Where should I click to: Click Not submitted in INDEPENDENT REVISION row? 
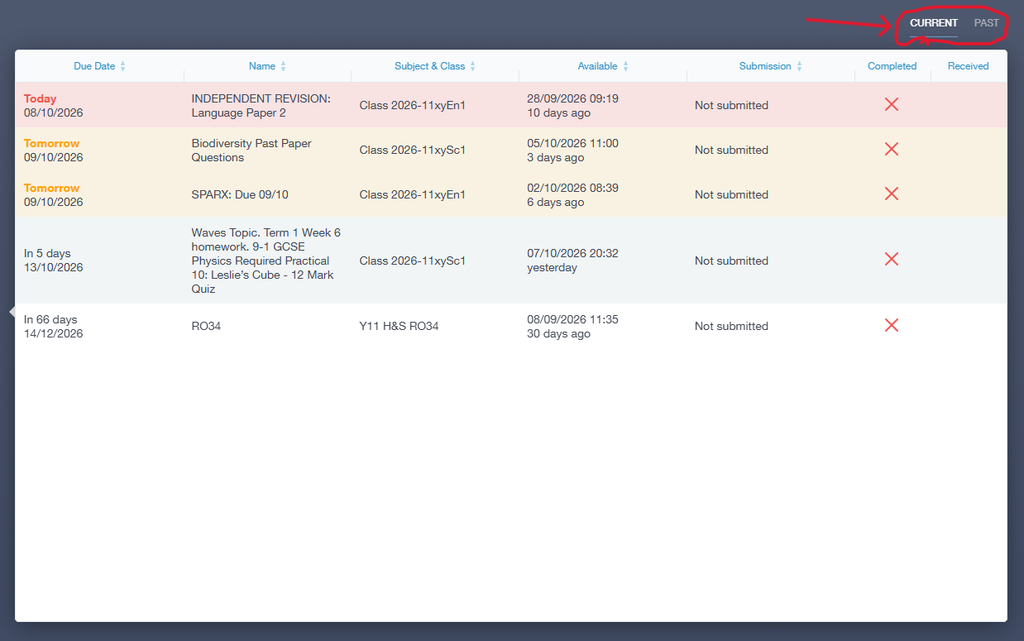point(731,105)
